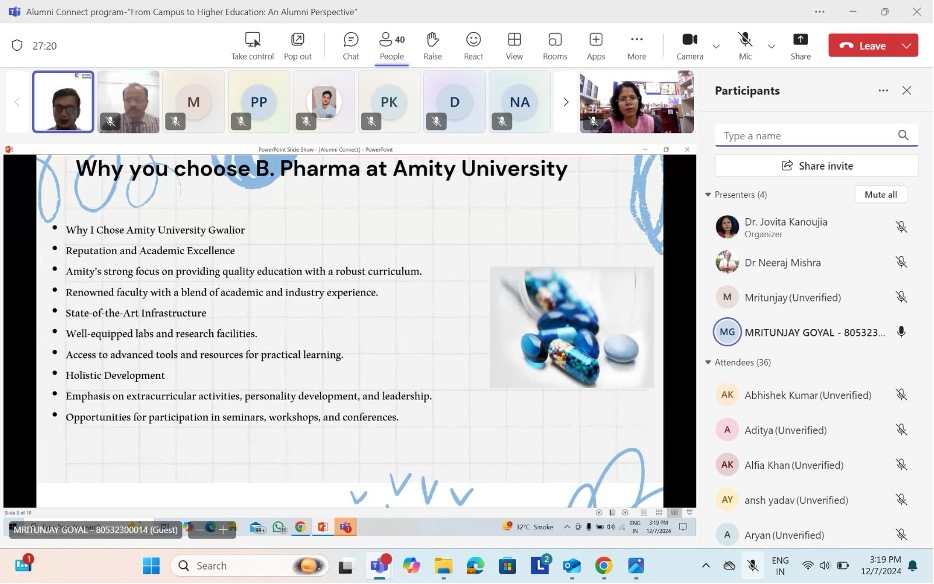Select the PK participant tile
Image resolution: width=934 pixels, height=584 pixels.
click(x=389, y=101)
